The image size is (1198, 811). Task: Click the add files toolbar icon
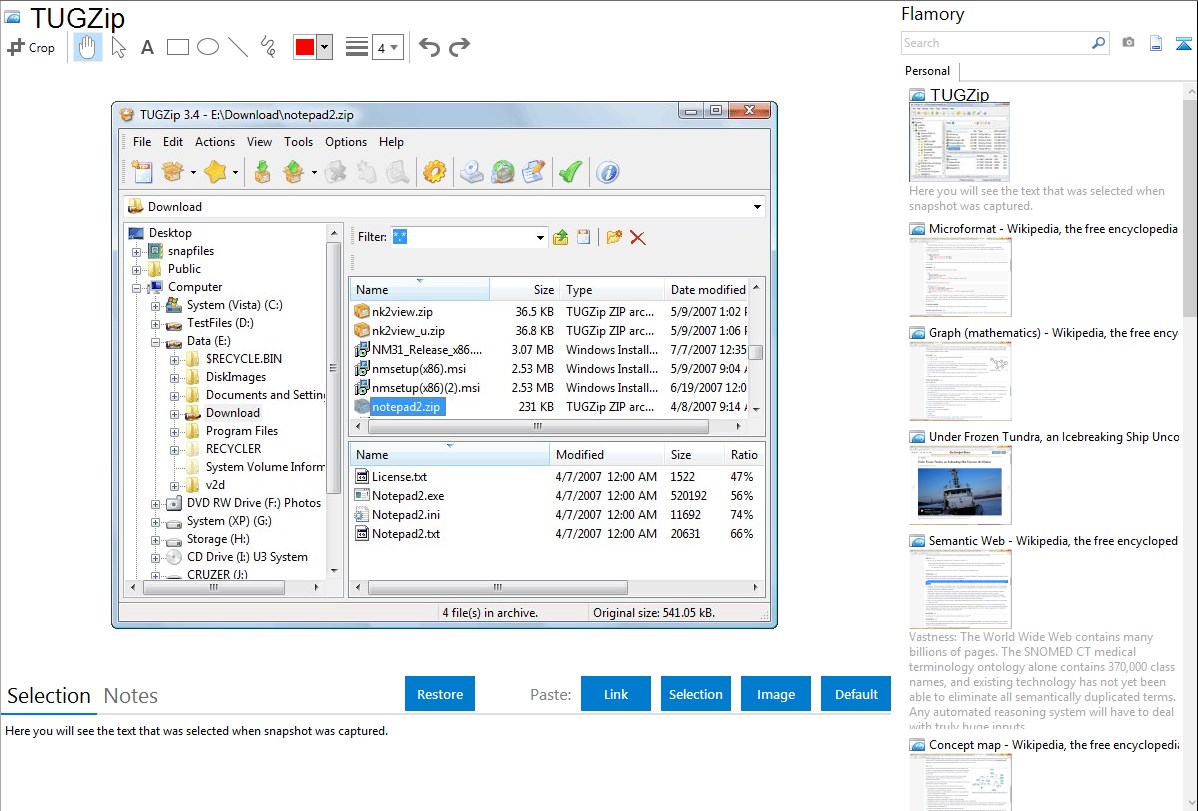tap(294, 173)
